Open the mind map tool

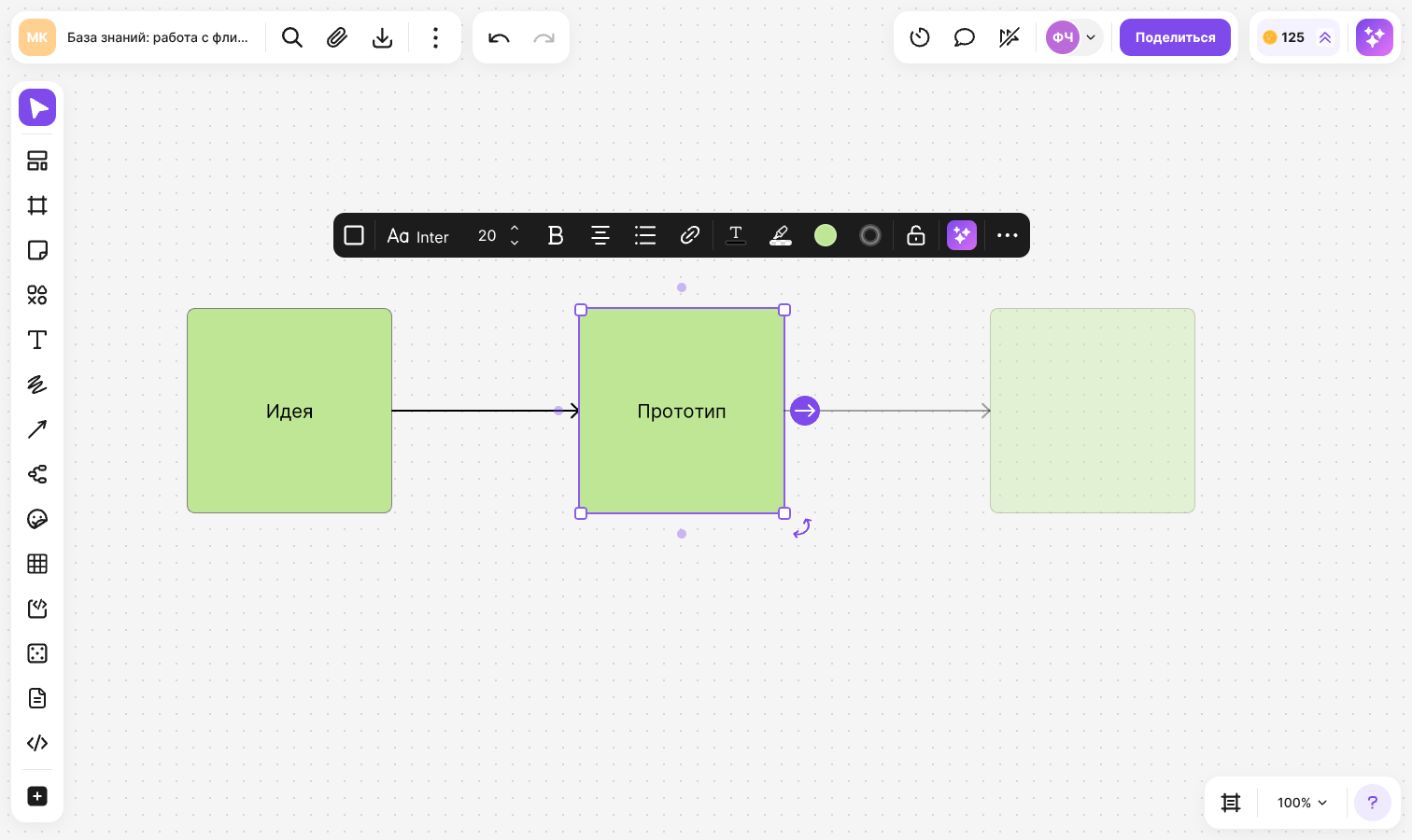[37, 474]
